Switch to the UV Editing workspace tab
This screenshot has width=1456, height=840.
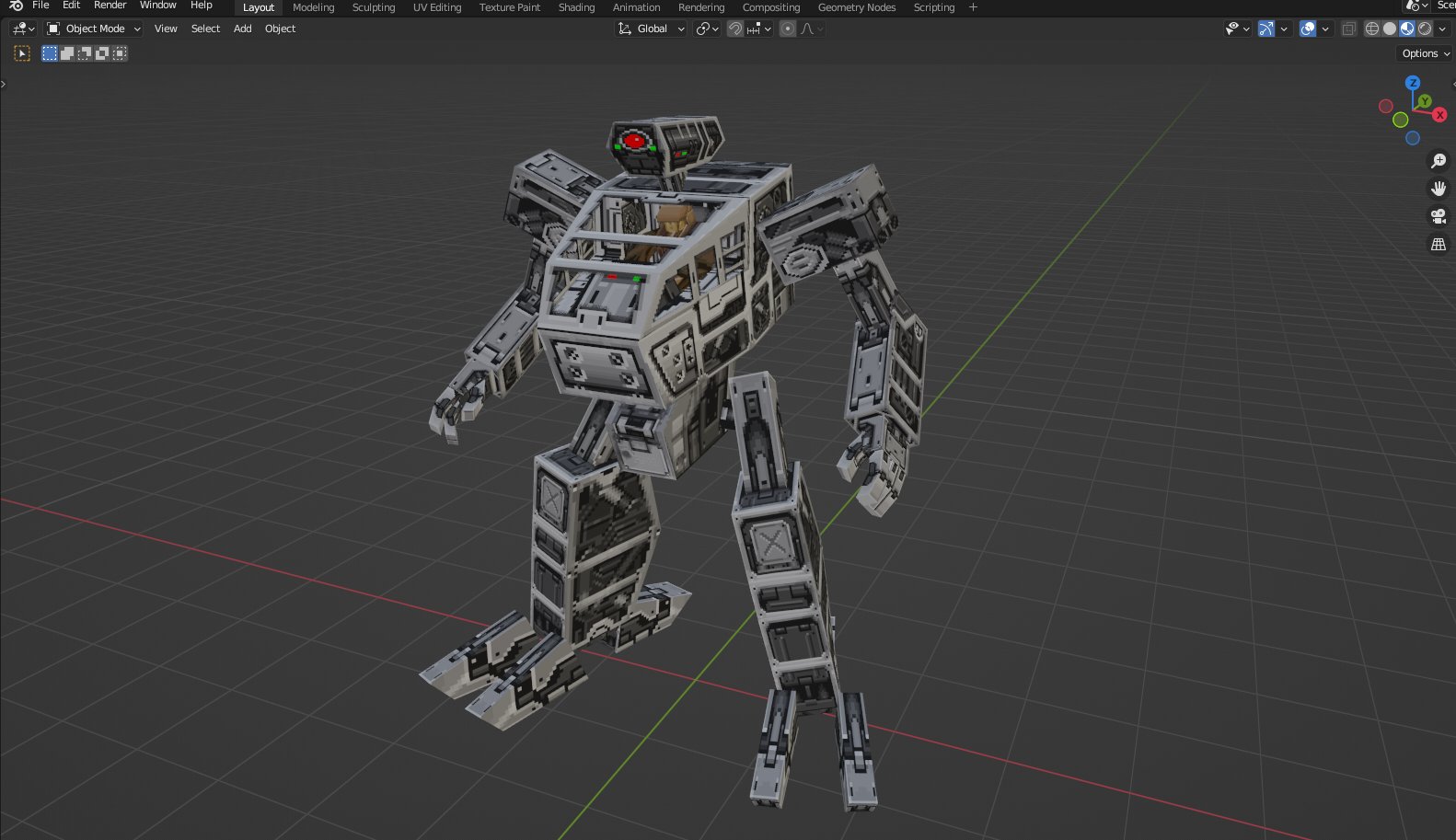[437, 7]
